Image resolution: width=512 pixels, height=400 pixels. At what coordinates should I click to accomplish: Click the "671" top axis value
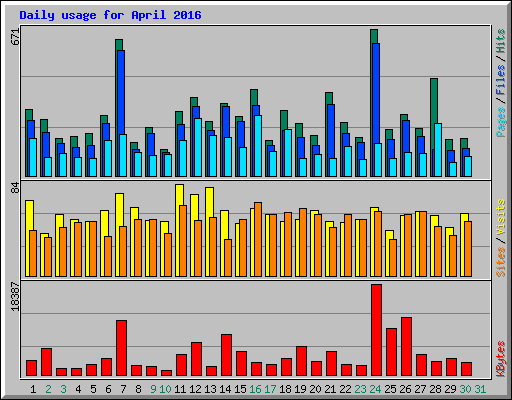tap(15, 37)
